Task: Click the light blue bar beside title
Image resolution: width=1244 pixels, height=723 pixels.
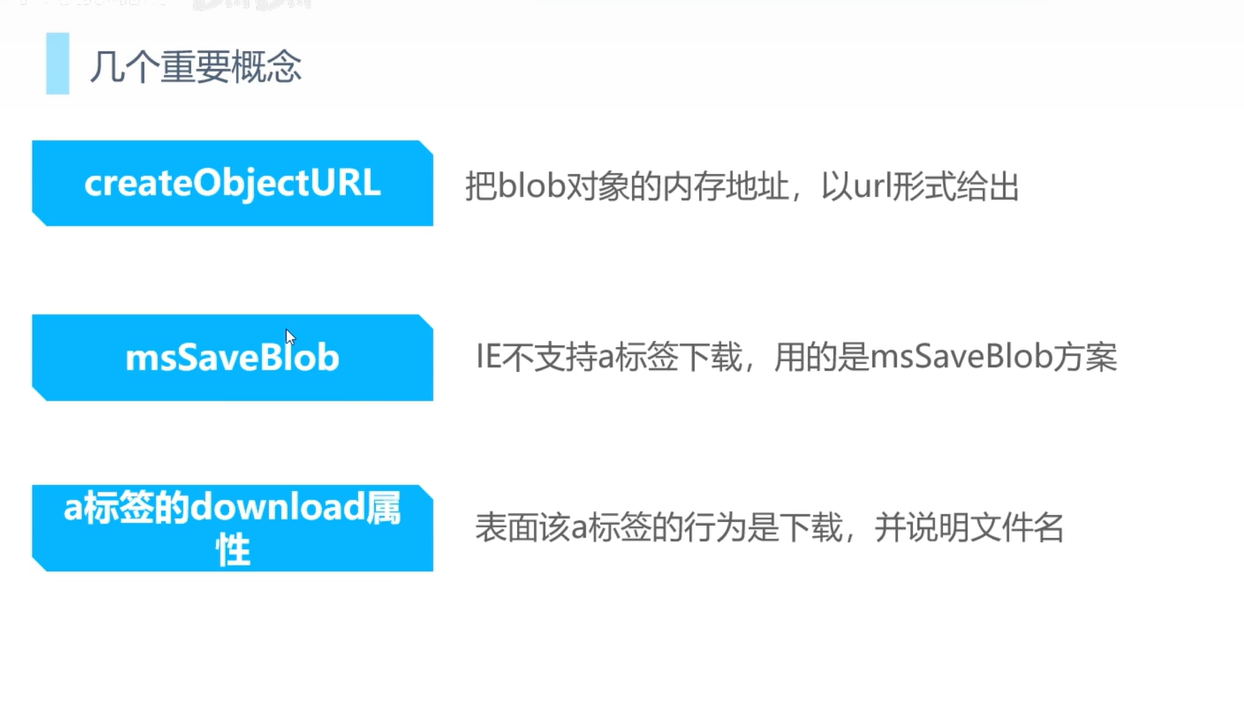Action: click(58, 63)
